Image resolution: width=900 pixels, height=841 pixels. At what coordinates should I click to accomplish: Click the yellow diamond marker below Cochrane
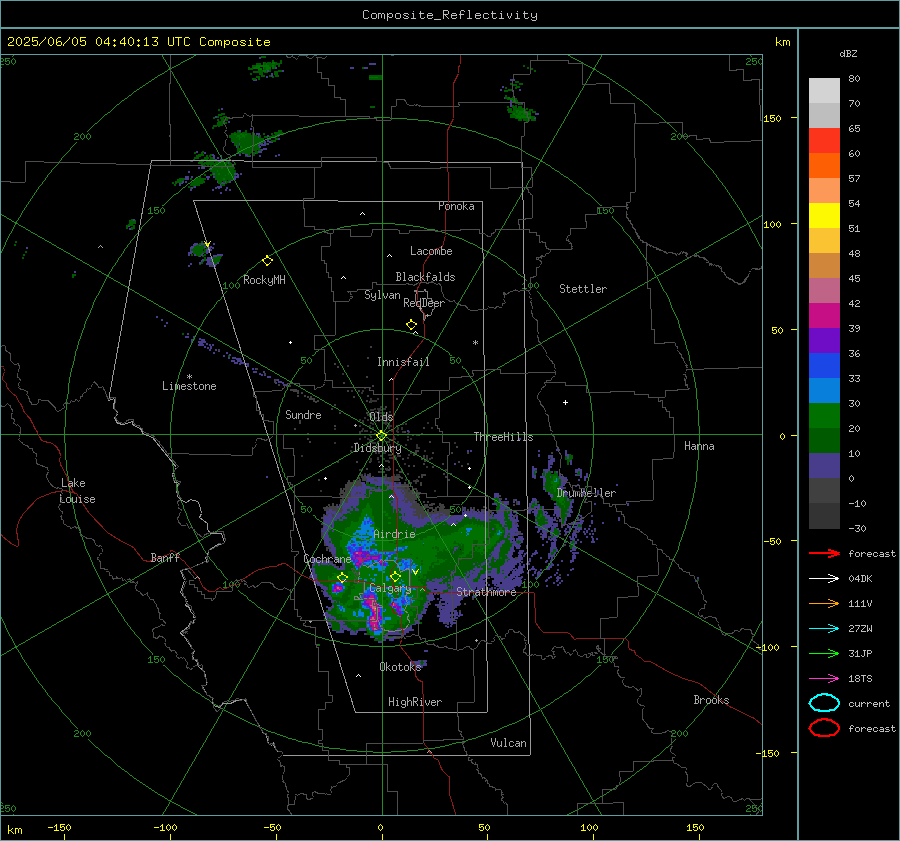[342, 577]
